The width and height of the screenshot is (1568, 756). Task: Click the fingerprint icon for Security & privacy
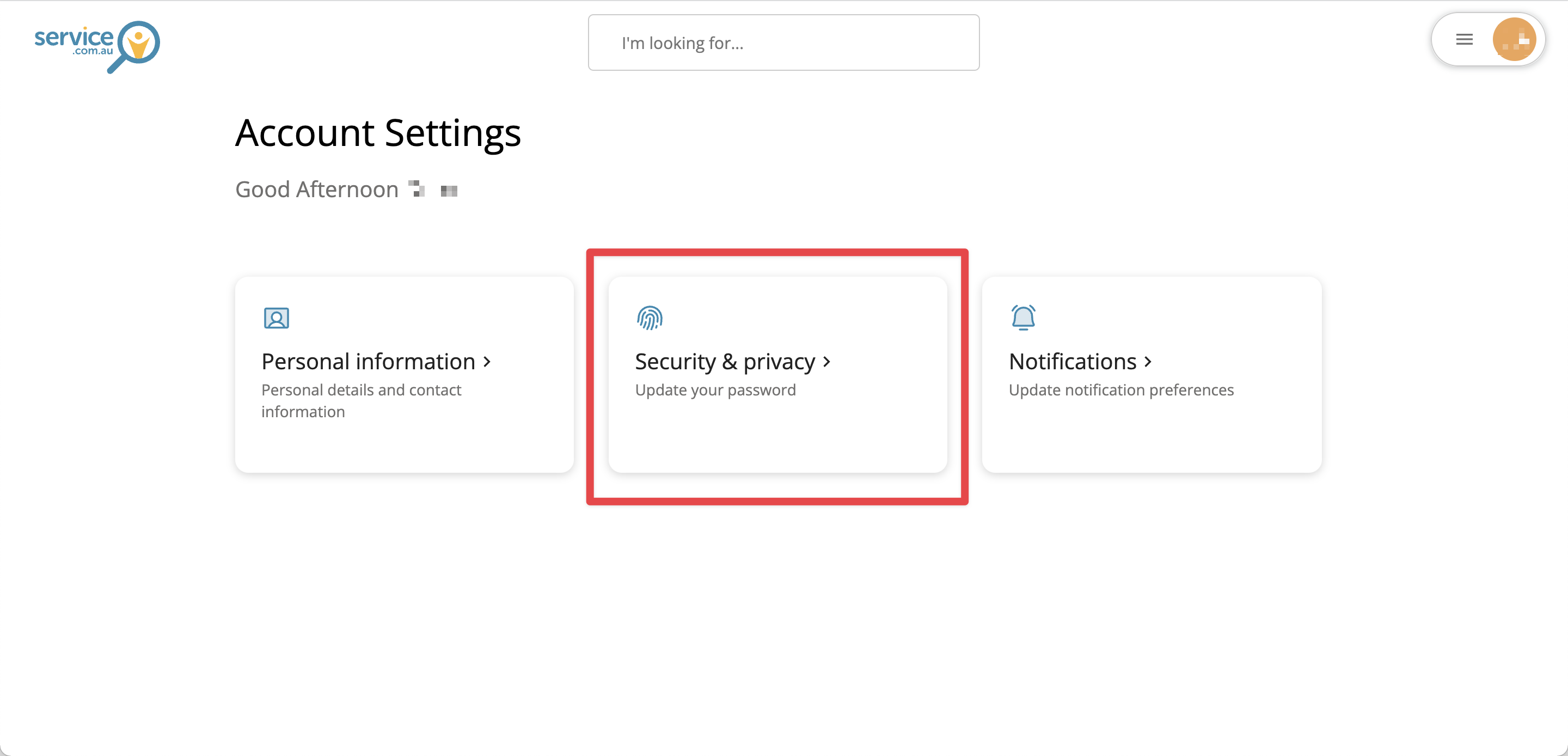pos(650,318)
